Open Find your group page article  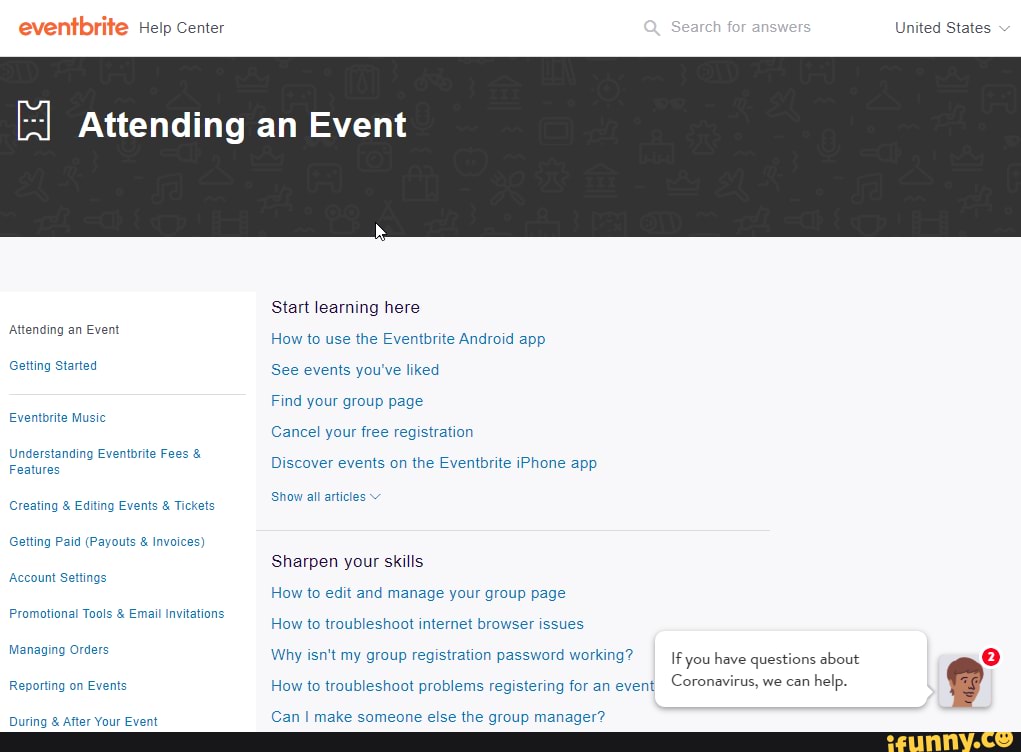(347, 401)
